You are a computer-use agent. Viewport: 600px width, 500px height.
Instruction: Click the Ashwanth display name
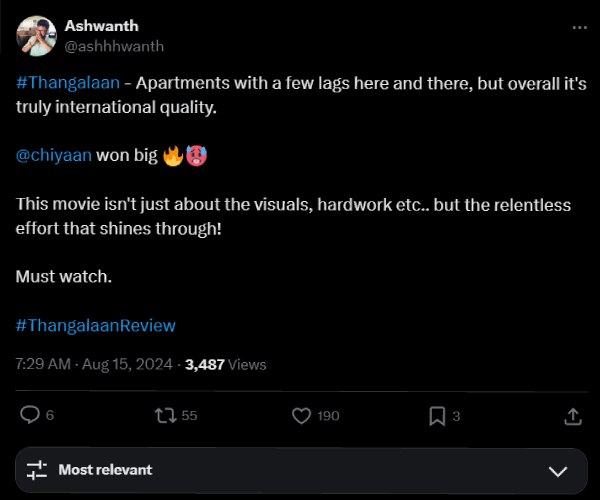[101, 26]
